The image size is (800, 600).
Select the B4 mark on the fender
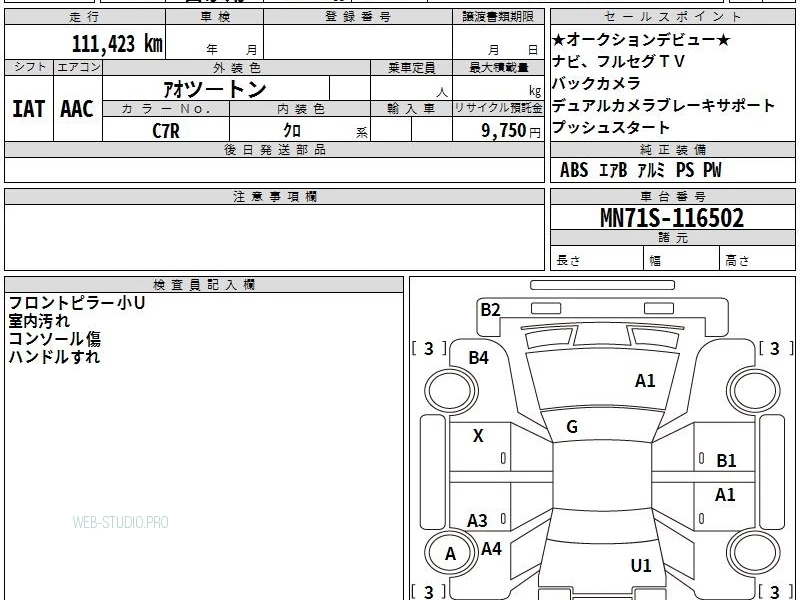[479, 358]
